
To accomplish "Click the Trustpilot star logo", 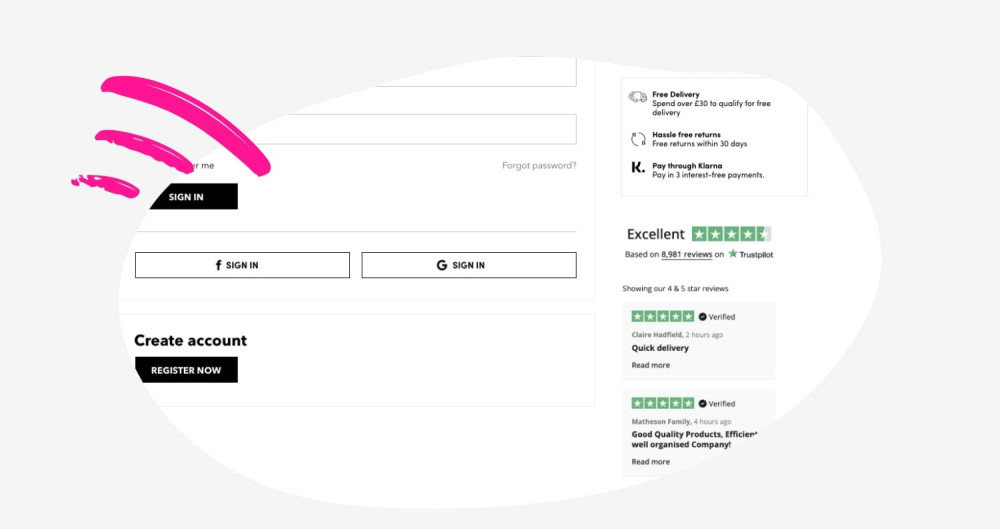I will (x=733, y=254).
